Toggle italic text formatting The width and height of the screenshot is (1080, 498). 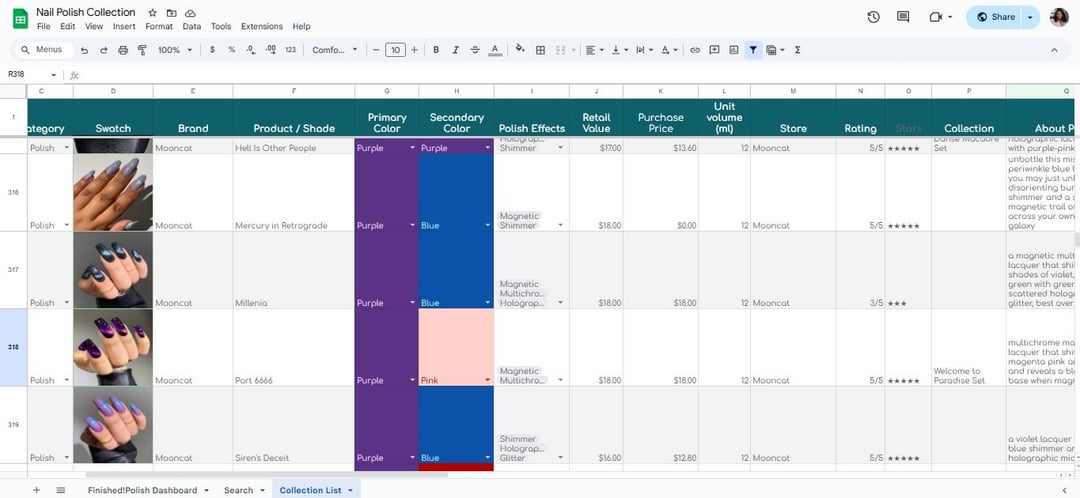pyautogui.click(x=456, y=50)
